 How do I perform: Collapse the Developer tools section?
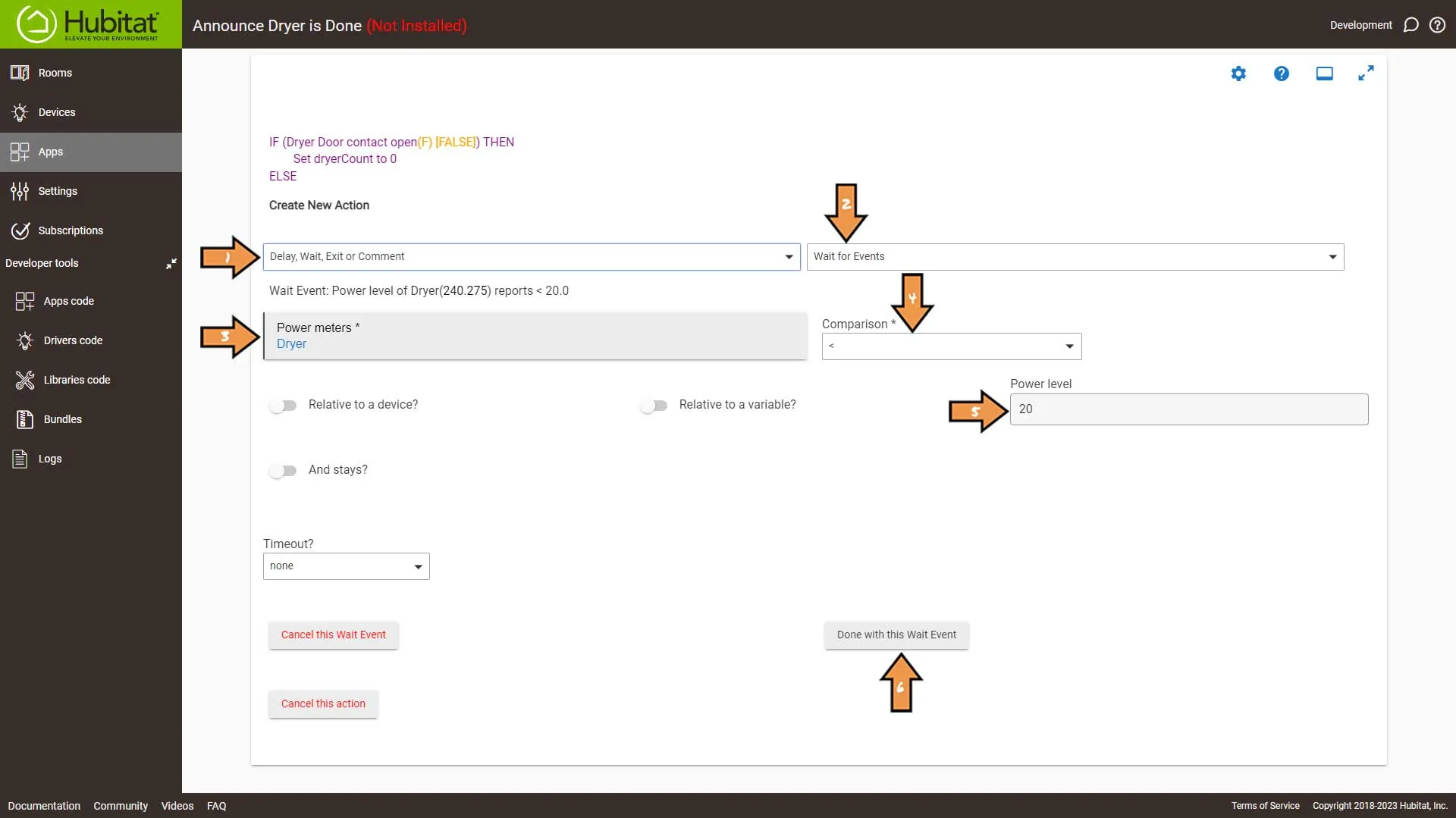click(171, 263)
